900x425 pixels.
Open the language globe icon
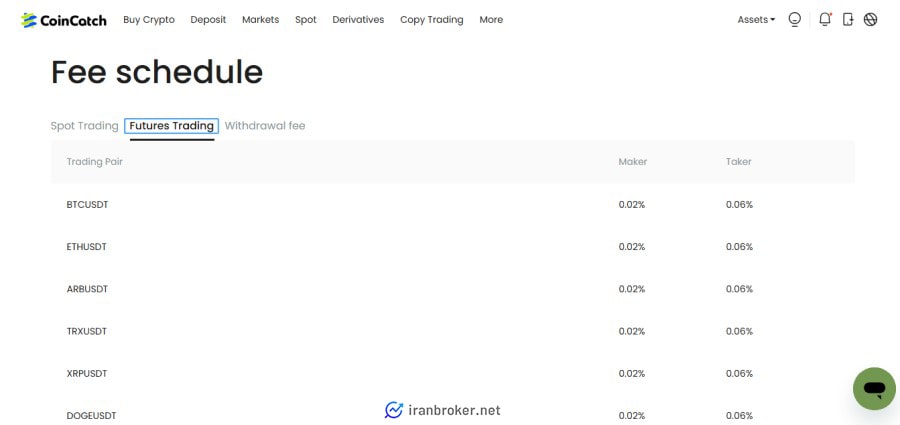click(871, 20)
